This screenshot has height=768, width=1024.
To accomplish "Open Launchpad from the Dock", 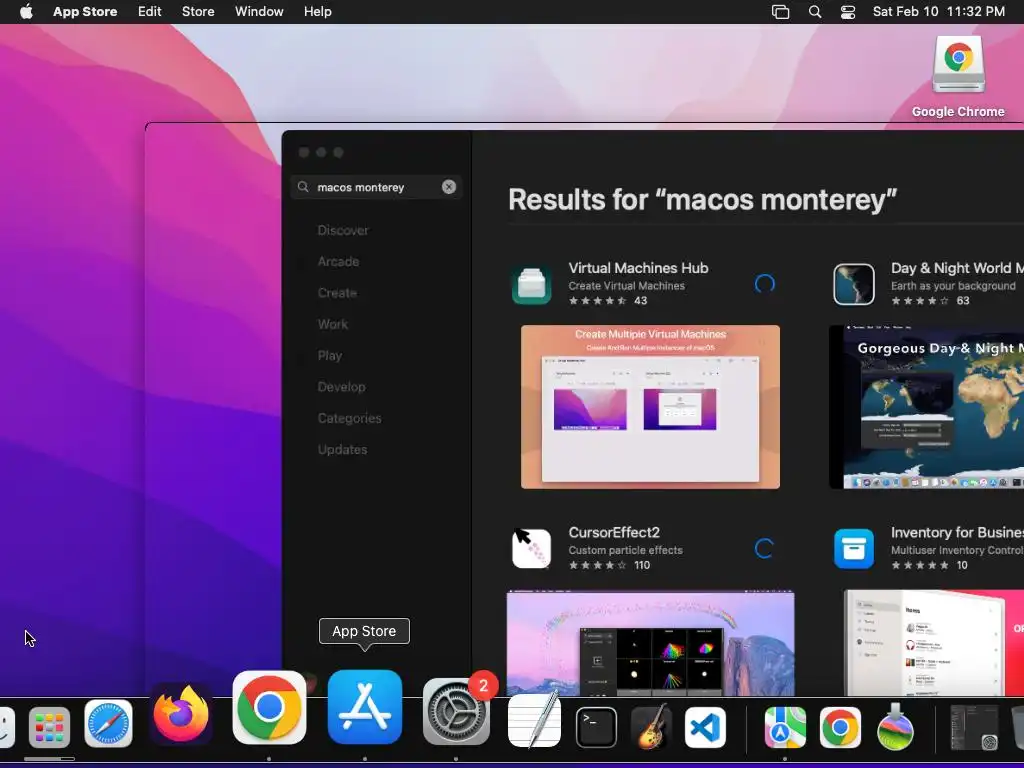I will pos(50,727).
